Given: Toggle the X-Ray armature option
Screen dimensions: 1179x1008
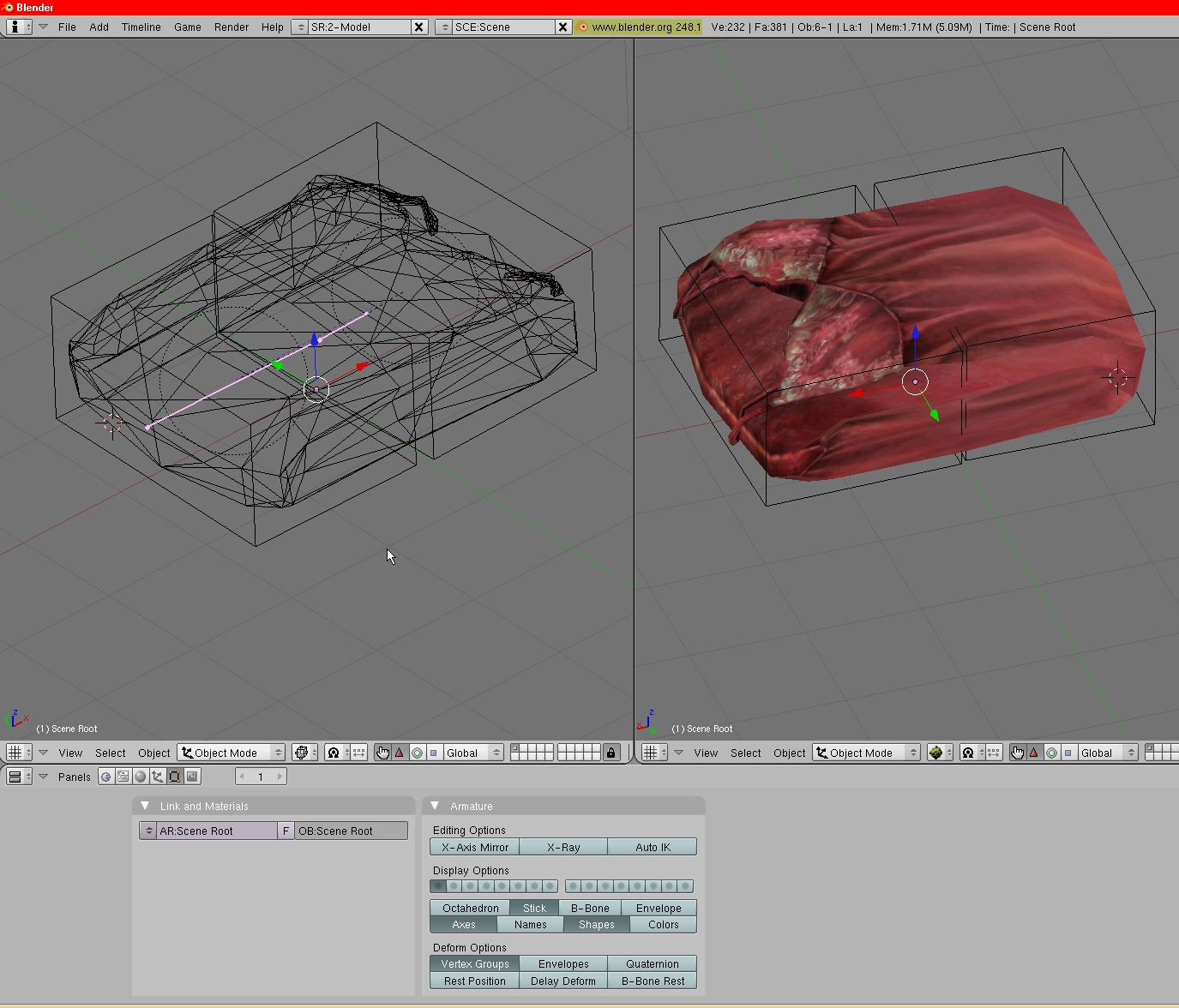Looking at the screenshot, I should (x=563, y=847).
